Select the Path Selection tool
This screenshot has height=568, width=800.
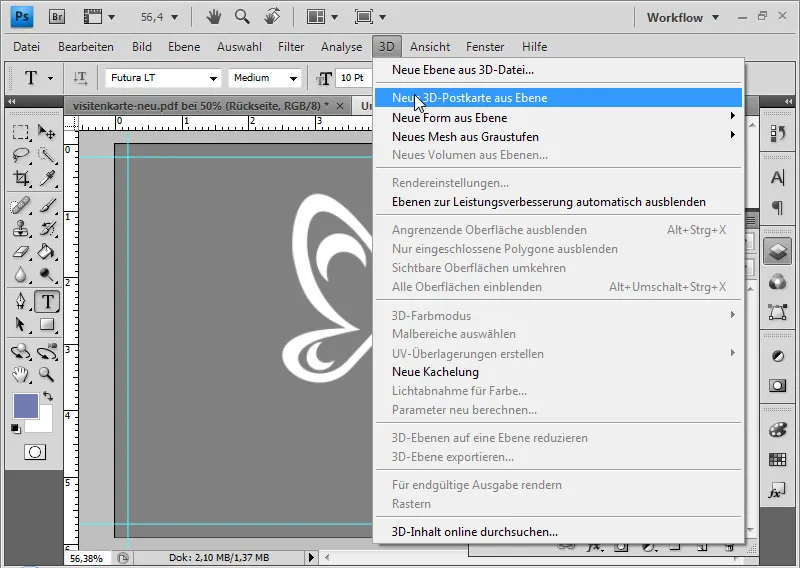pyautogui.click(x=20, y=324)
